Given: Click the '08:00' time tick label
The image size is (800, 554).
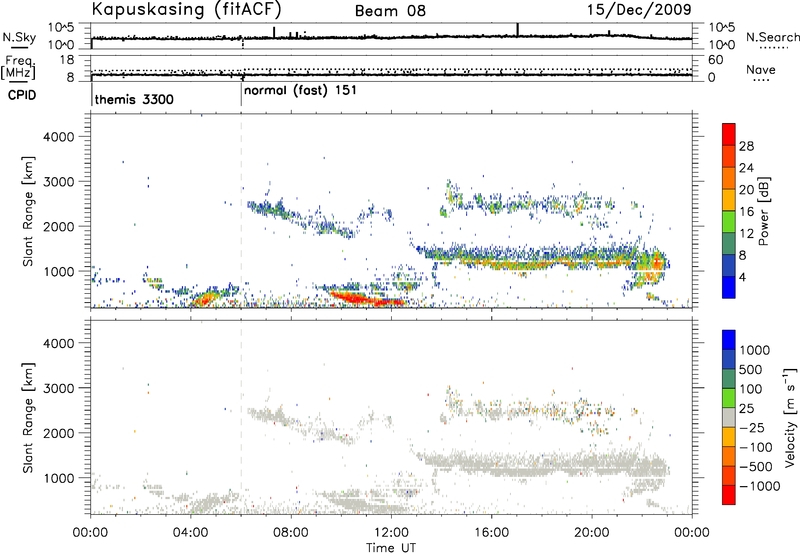Looking at the screenshot, I should coord(291,533).
